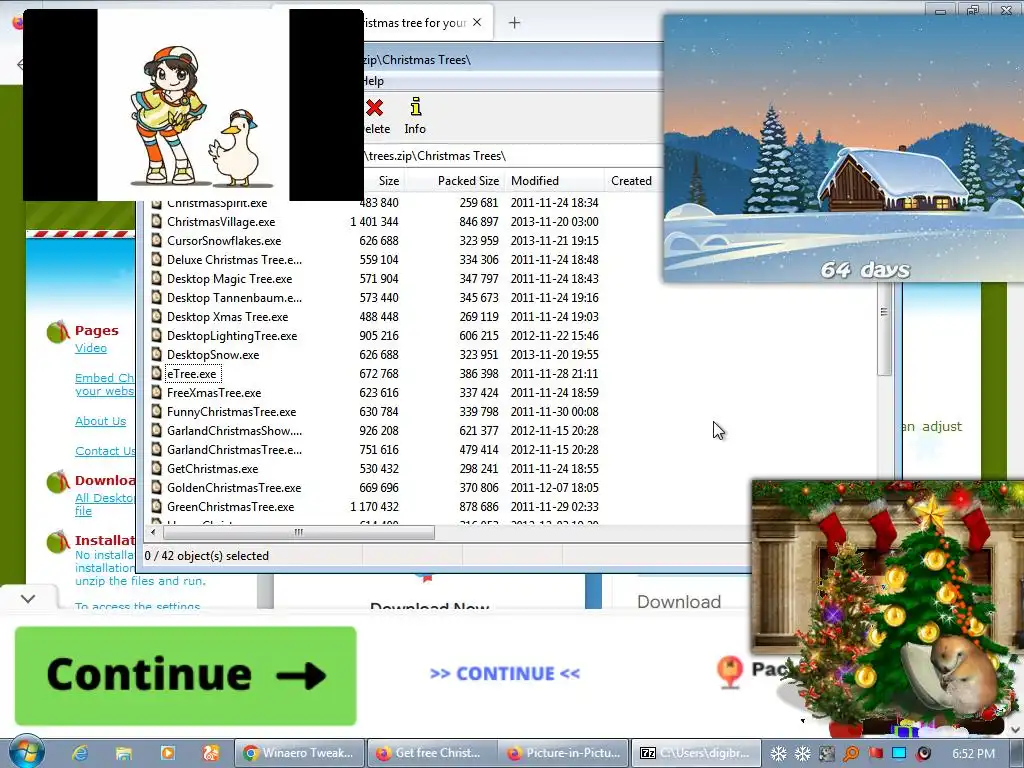Click the Embed Christmas on your website link

point(104,385)
